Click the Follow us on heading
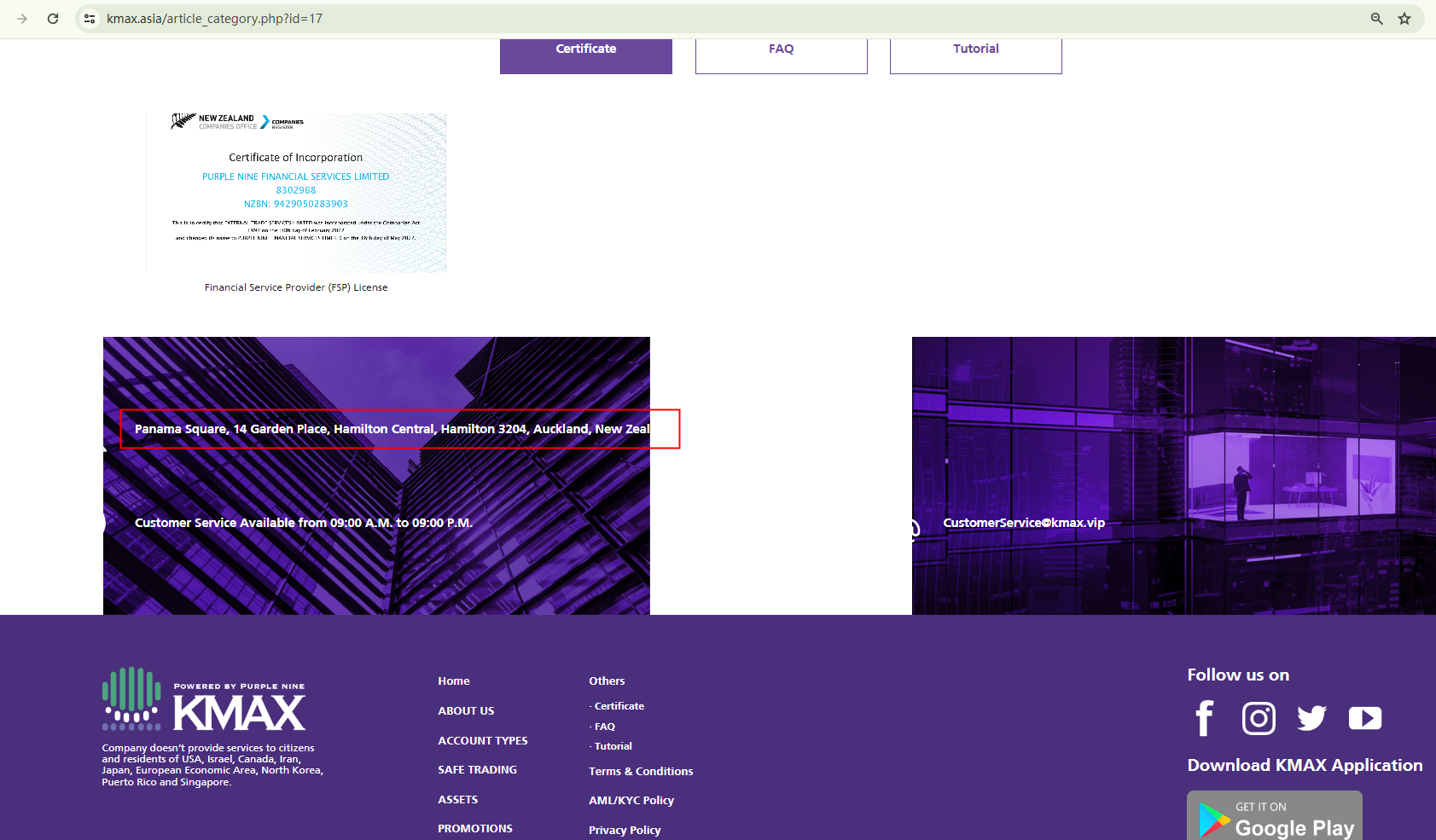 click(1238, 675)
